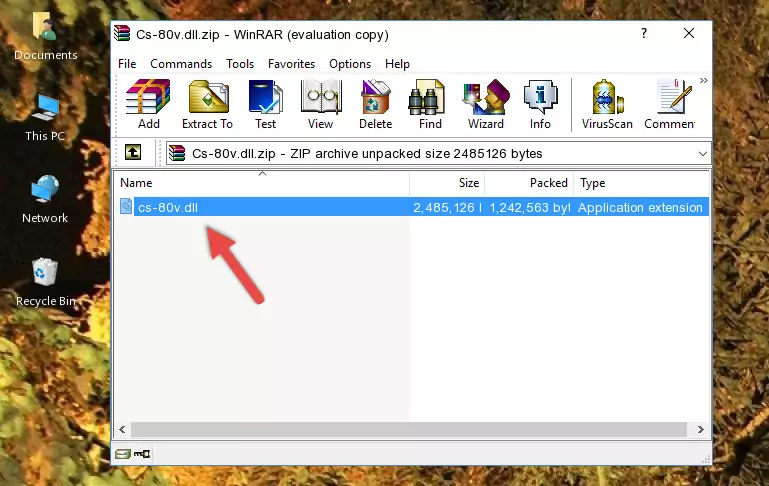Open the Favorites menu
Viewport: 769px width, 486px height.
(291, 64)
